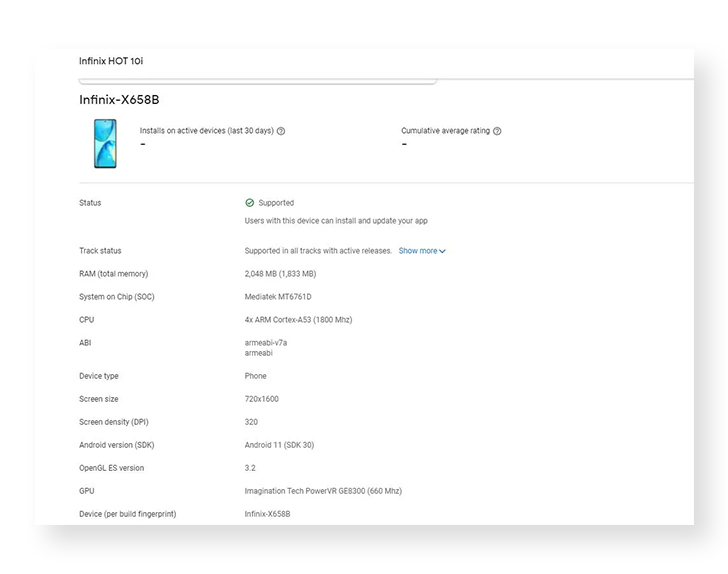
Task: Select the 3.2 OpenGL value
Action: pos(250,468)
